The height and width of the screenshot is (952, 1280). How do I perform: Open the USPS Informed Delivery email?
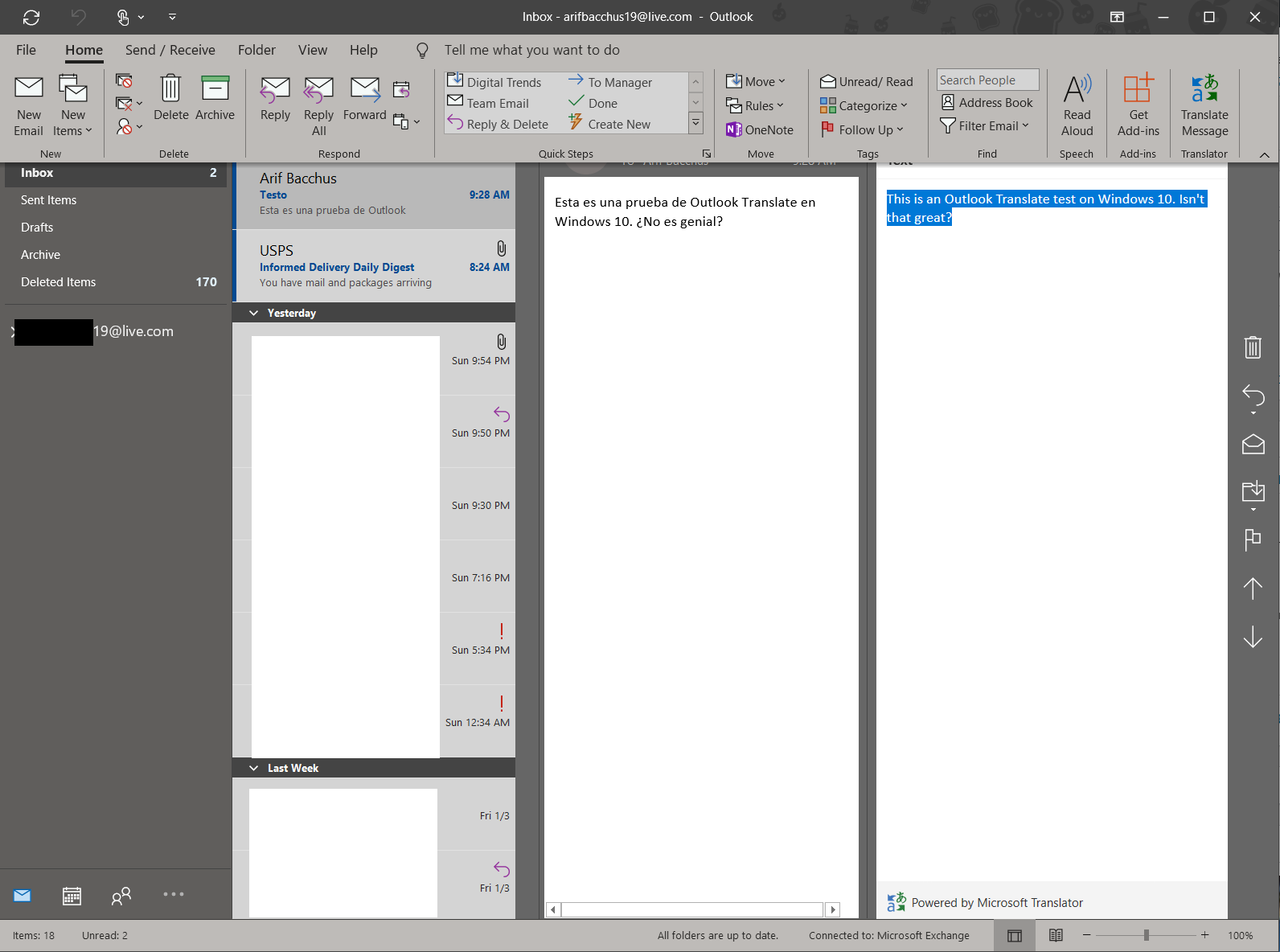374,266
